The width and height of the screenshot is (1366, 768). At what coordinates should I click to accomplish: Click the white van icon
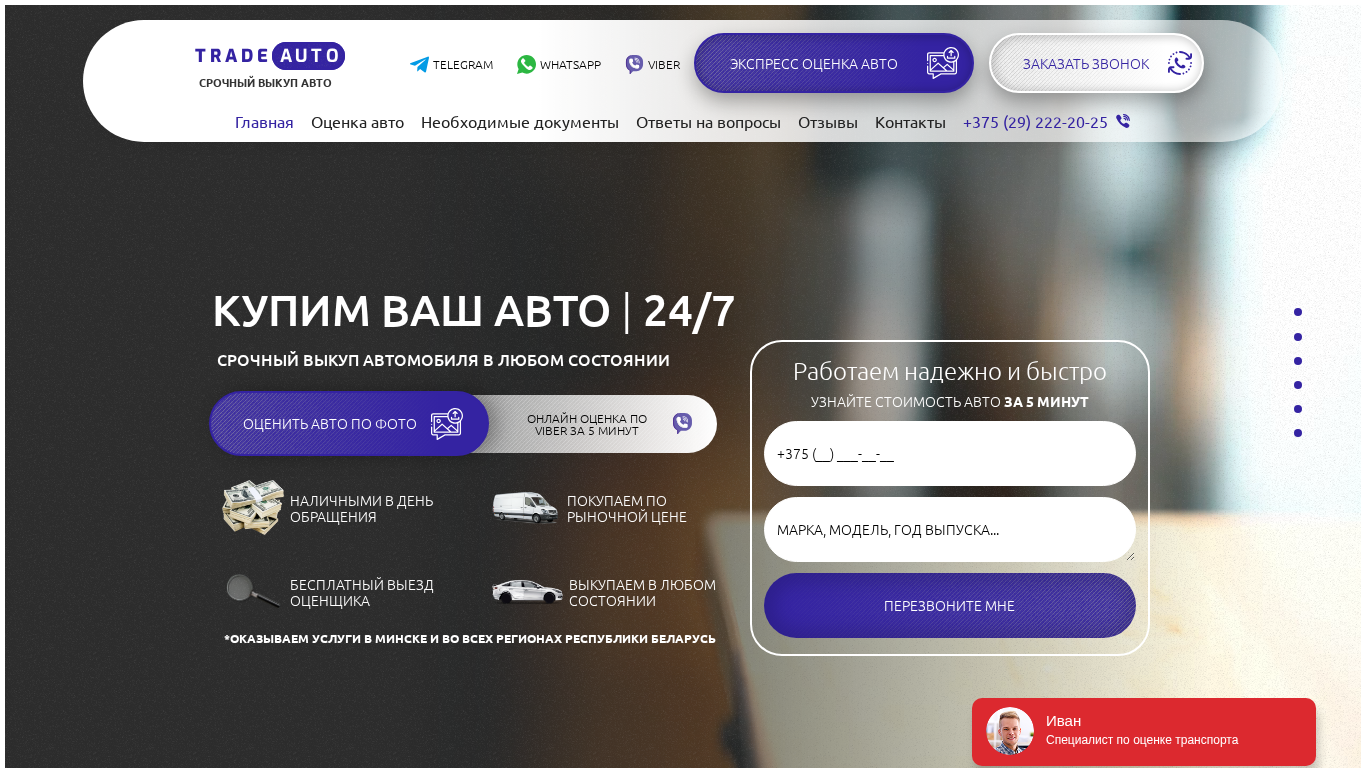click(525, 507)
